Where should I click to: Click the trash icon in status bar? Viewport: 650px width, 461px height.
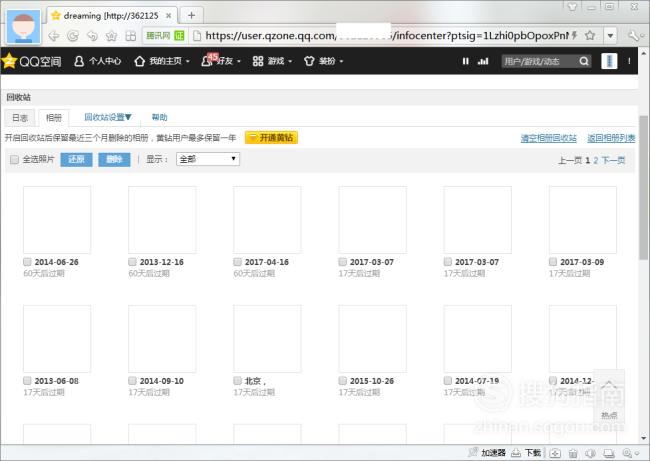tap(573, 453)
